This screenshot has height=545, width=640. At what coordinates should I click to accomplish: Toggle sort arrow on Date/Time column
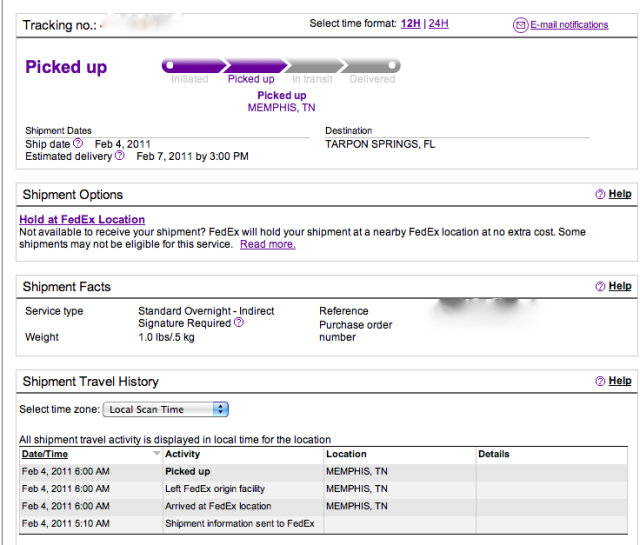(x=156, y=454)
